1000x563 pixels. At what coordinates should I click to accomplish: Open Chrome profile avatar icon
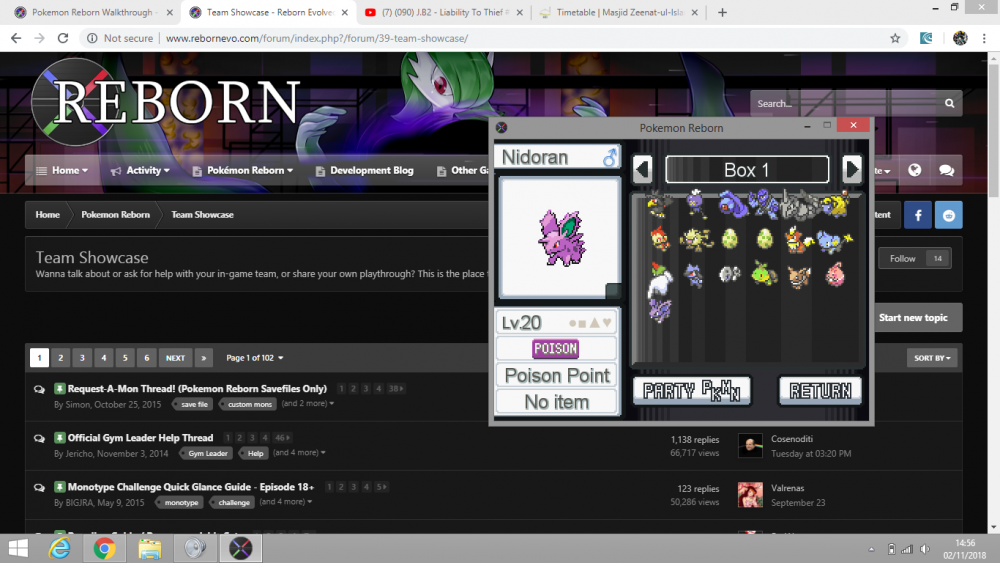click(960, 38)
